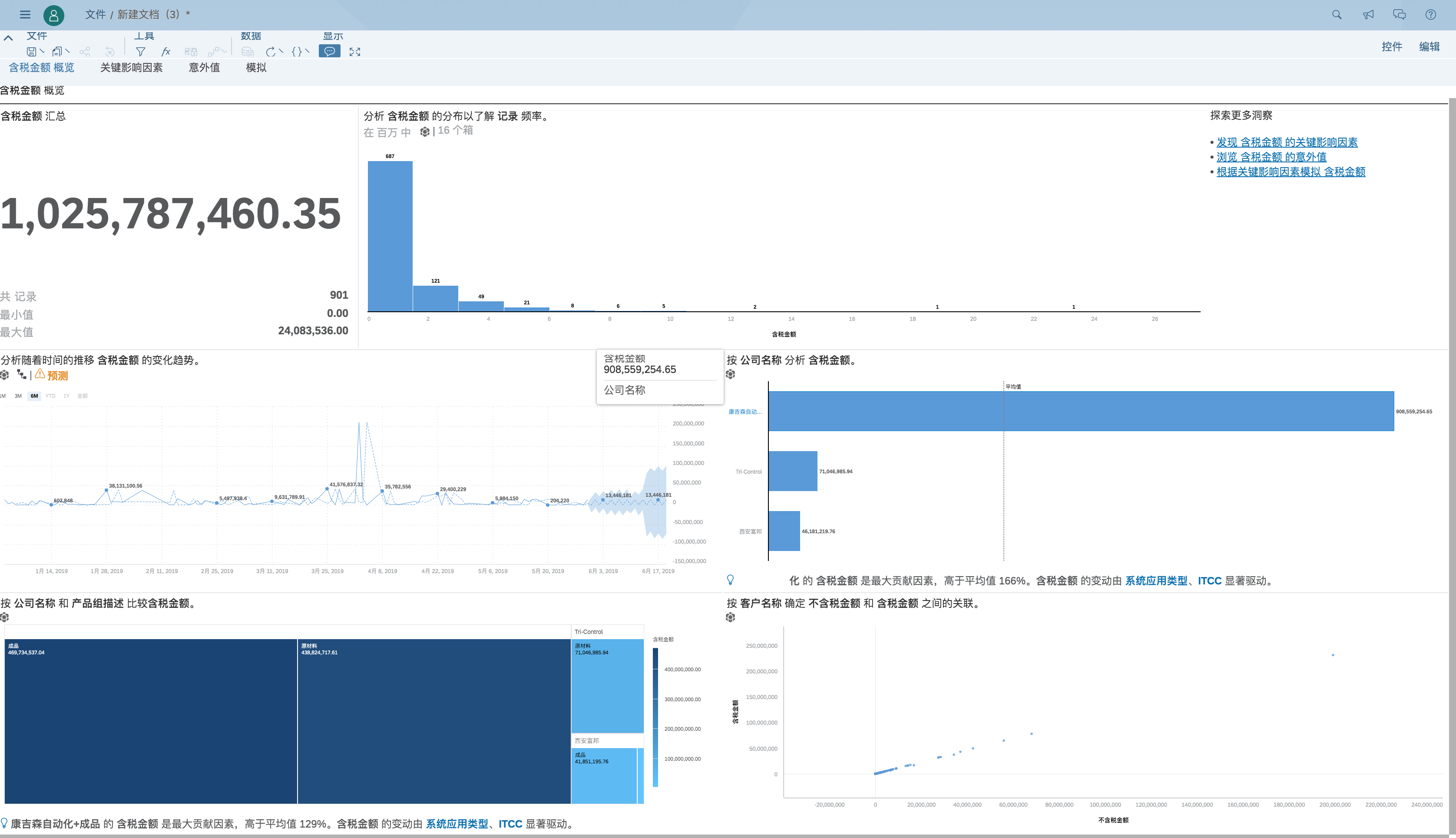Select the 3M time range
The width and height of the screenshot is (1456, 838).
point(18,396)
